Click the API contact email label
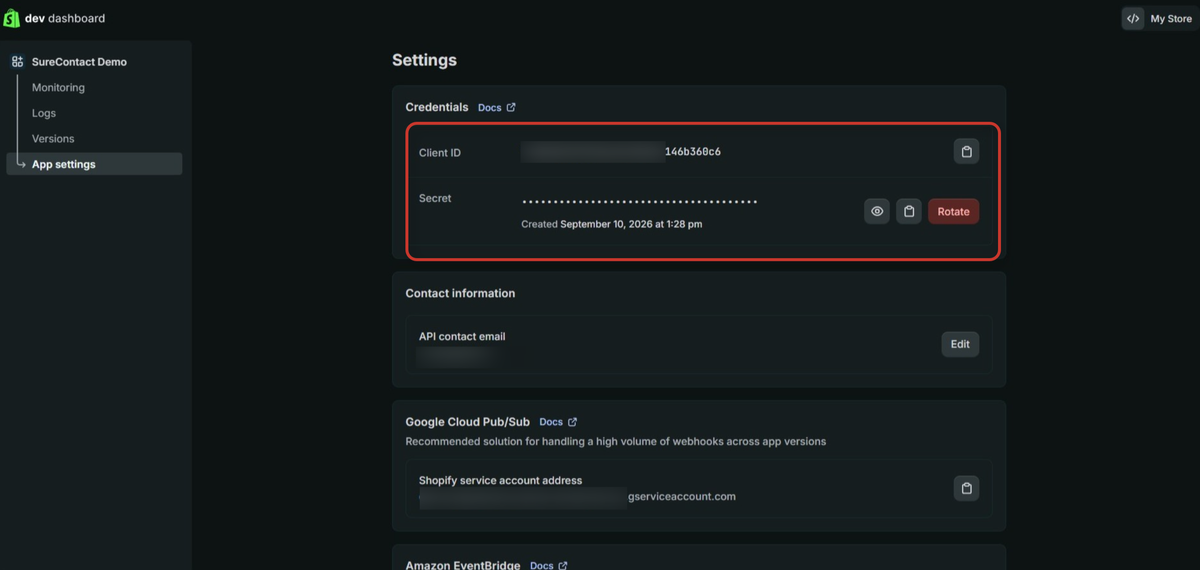Screen dimensions: 1200x570 (462, 337)
